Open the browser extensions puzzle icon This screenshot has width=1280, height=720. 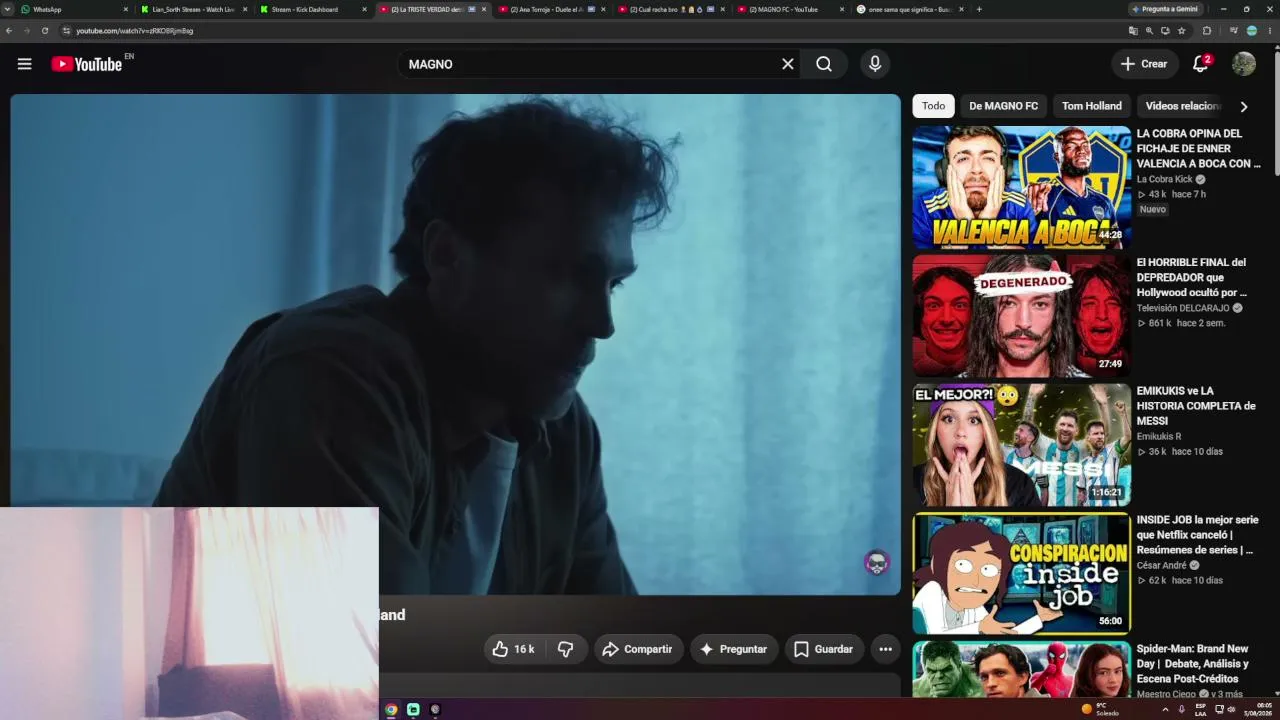point(1206,31)
